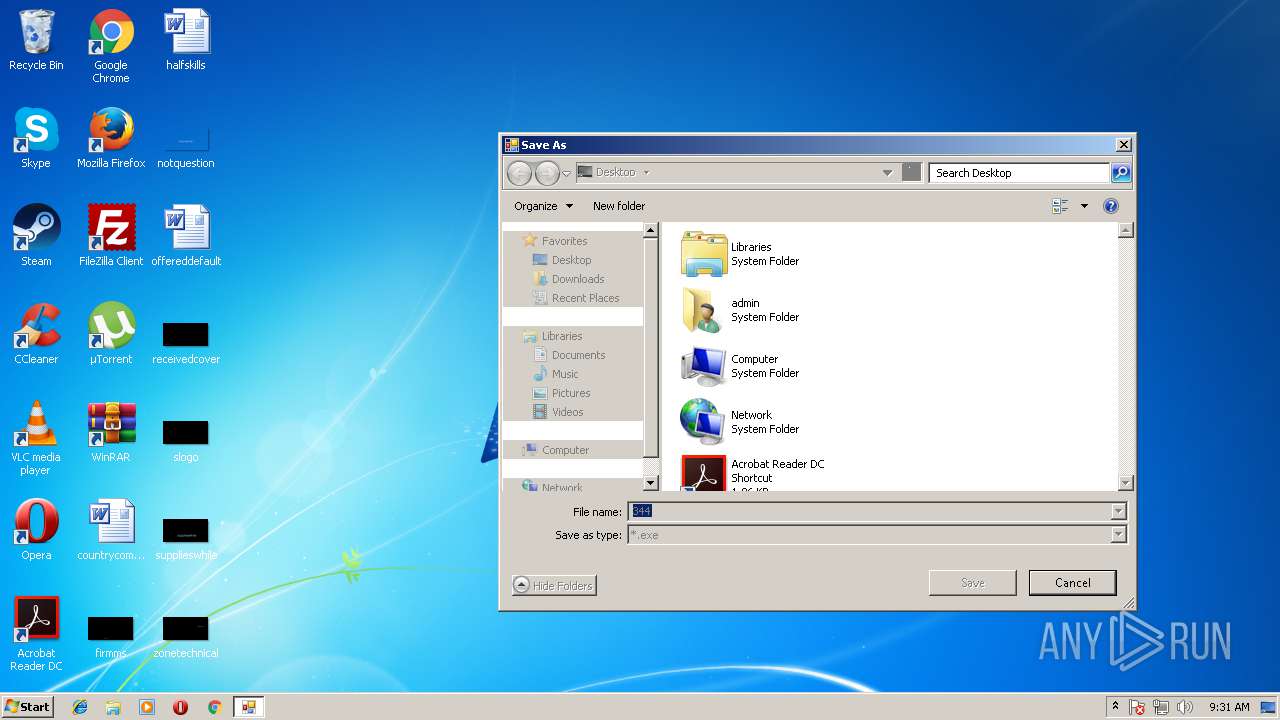Select admin System Folder in file list

coord(740,310)
